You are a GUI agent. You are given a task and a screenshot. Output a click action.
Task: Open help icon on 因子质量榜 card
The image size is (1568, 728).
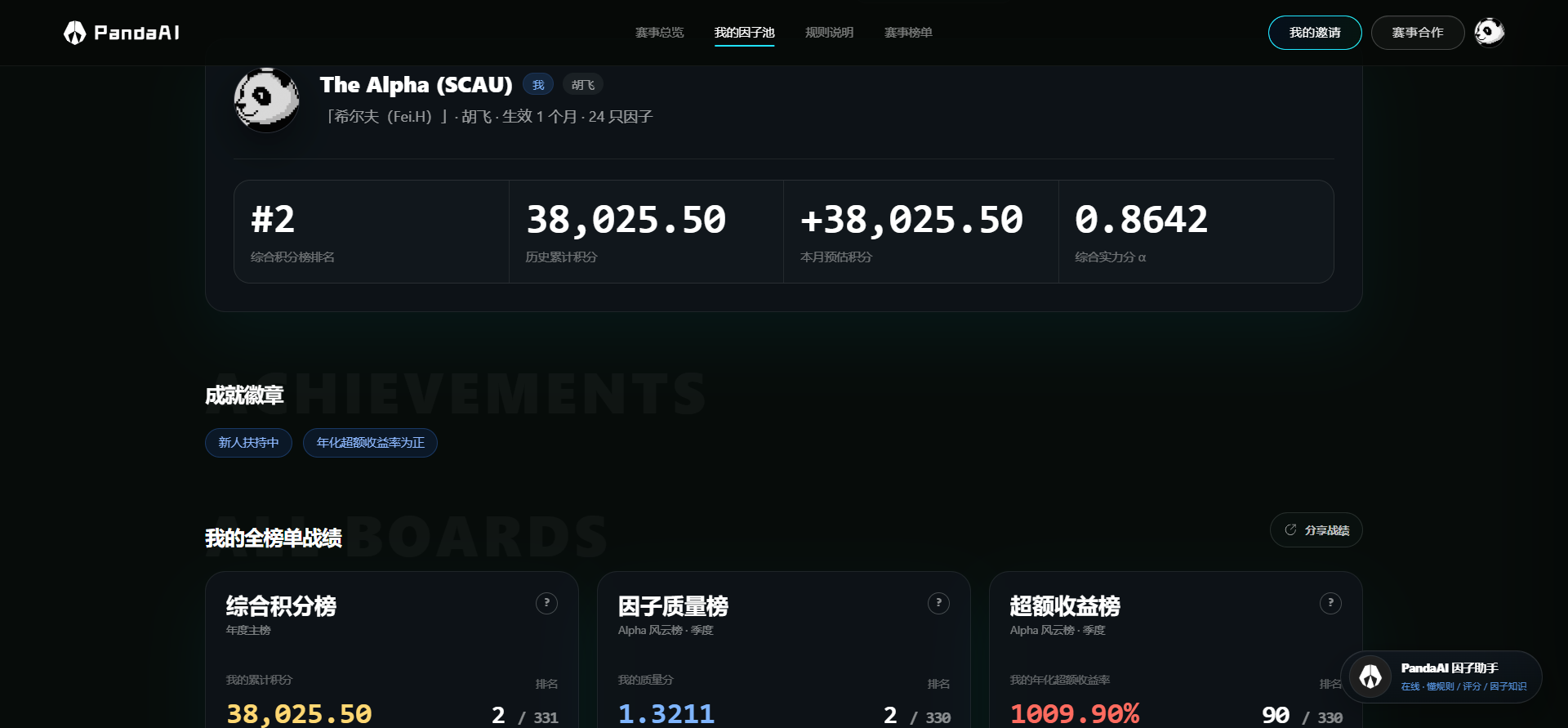click(x=938, y=603)
